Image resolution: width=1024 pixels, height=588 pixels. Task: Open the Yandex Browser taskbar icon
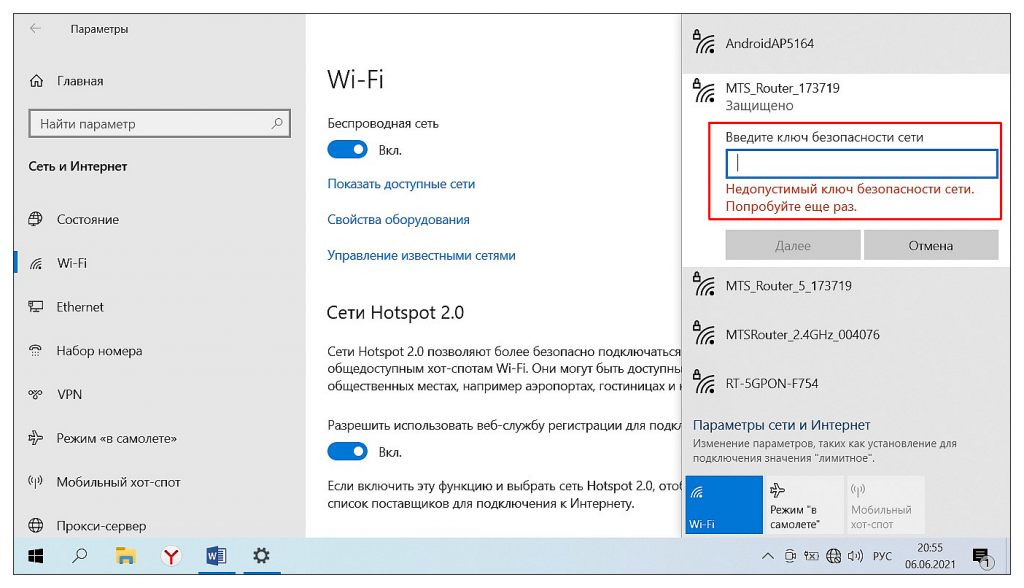(x=172, y=555)
